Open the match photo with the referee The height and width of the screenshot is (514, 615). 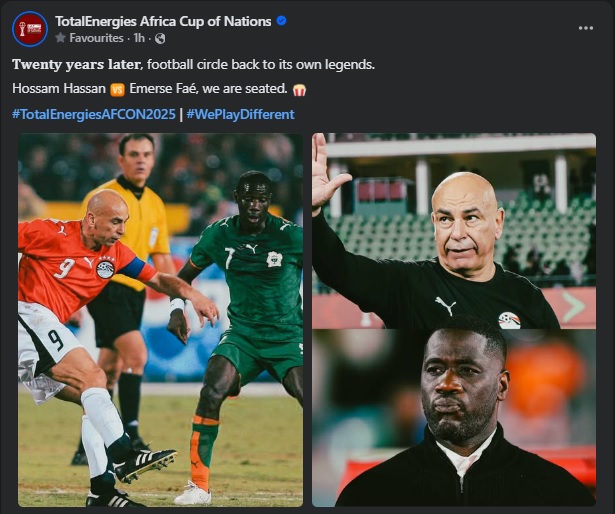point(160,320)
